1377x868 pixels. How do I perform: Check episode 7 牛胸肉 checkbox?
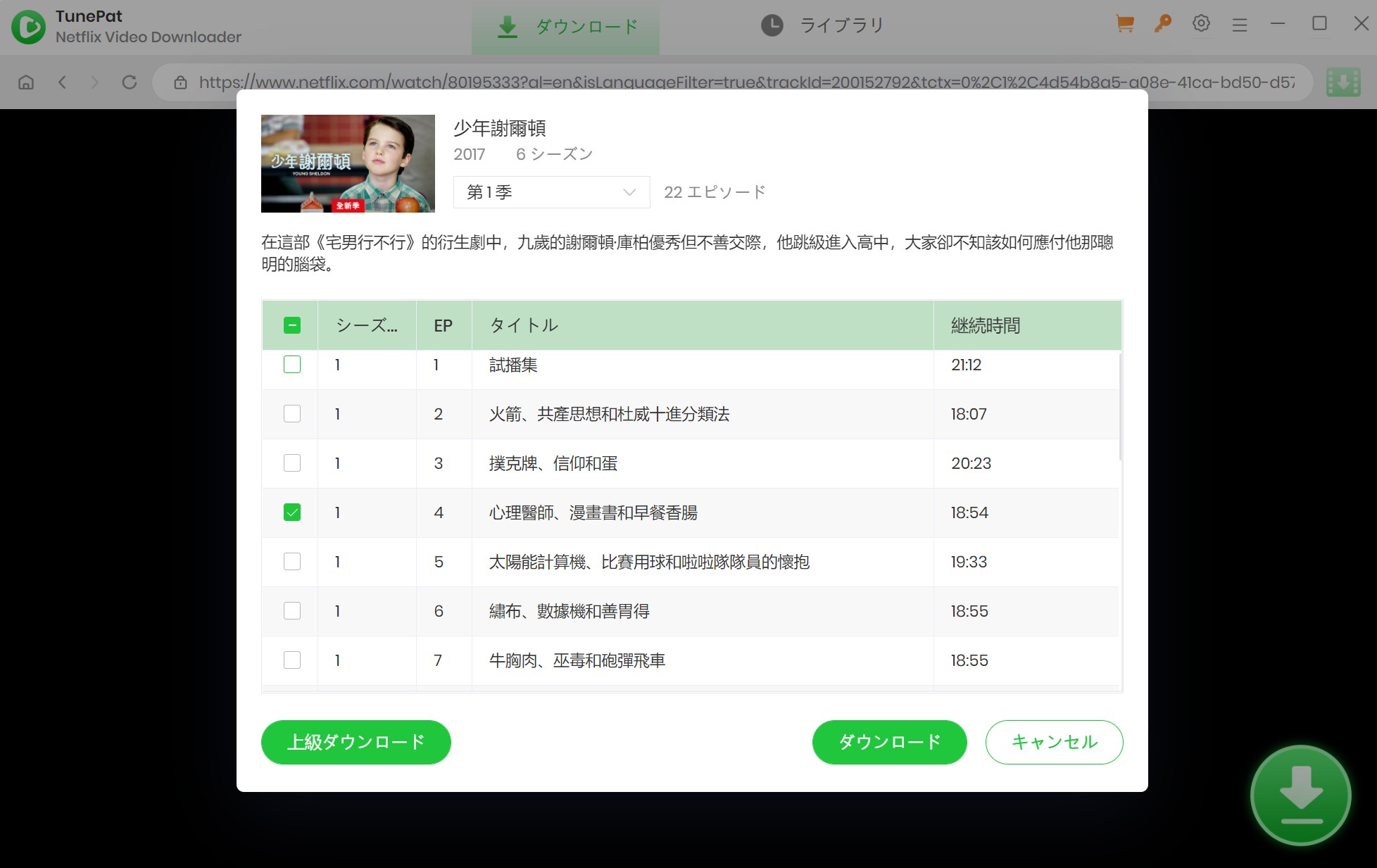292,660
